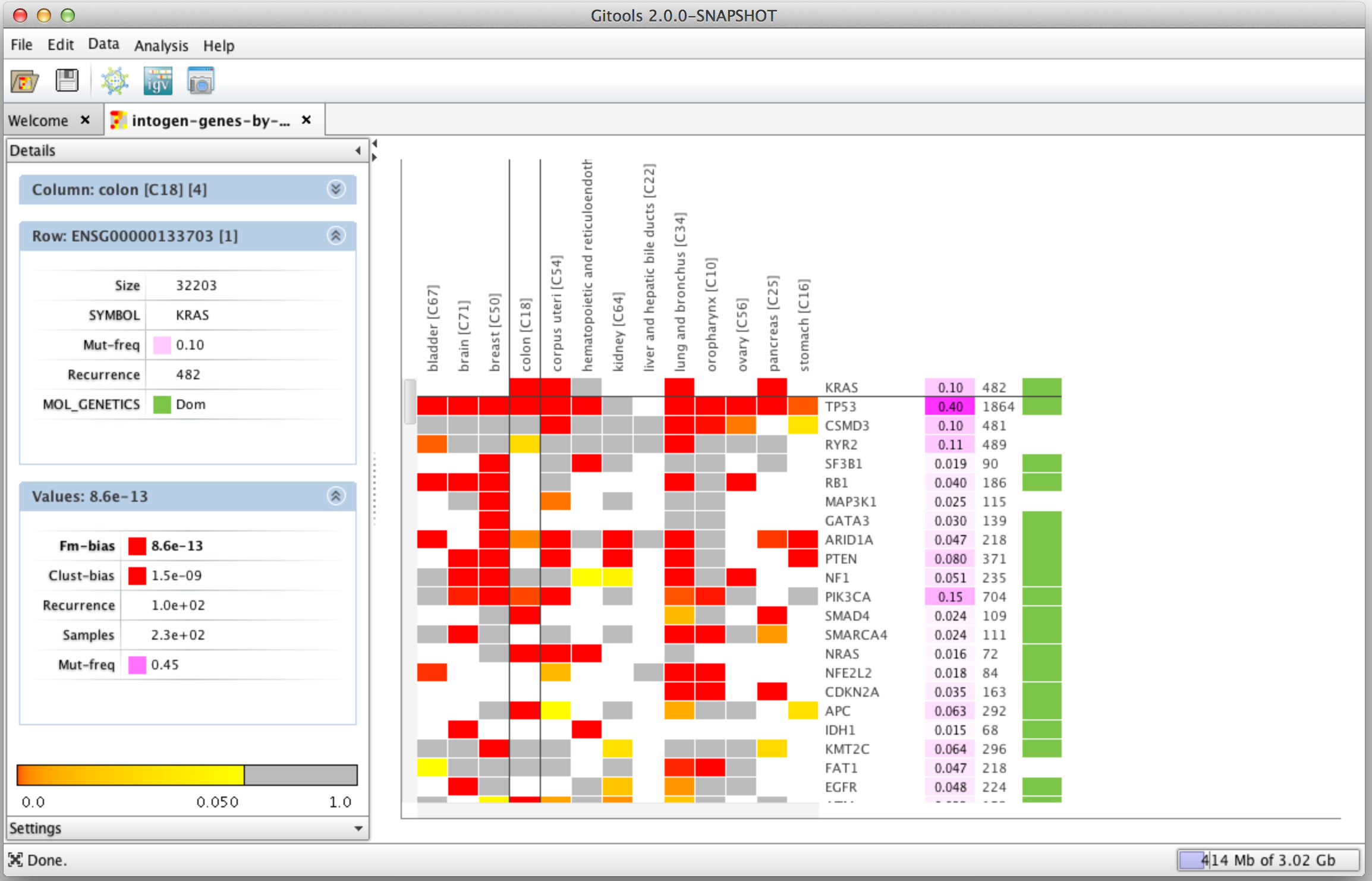Click the magenta Mut-freq 0.45 swatch

[137, 665]
